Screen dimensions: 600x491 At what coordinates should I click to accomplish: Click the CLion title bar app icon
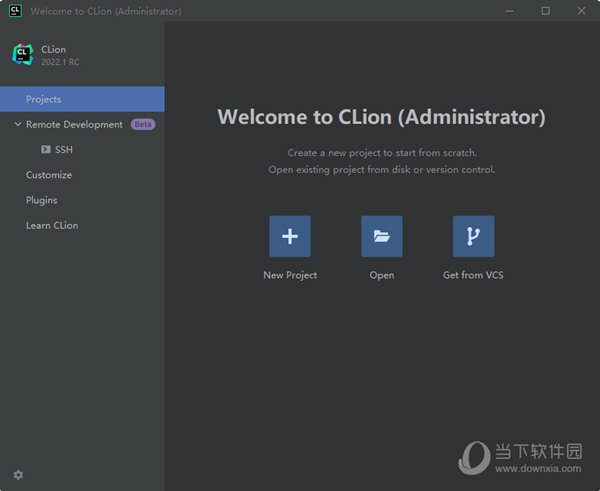pos(15,11)
